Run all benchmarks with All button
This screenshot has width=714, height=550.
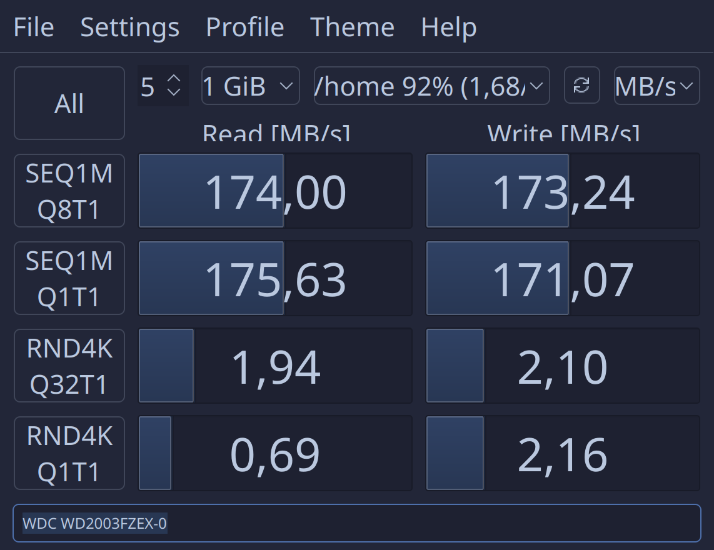(69, 103)
